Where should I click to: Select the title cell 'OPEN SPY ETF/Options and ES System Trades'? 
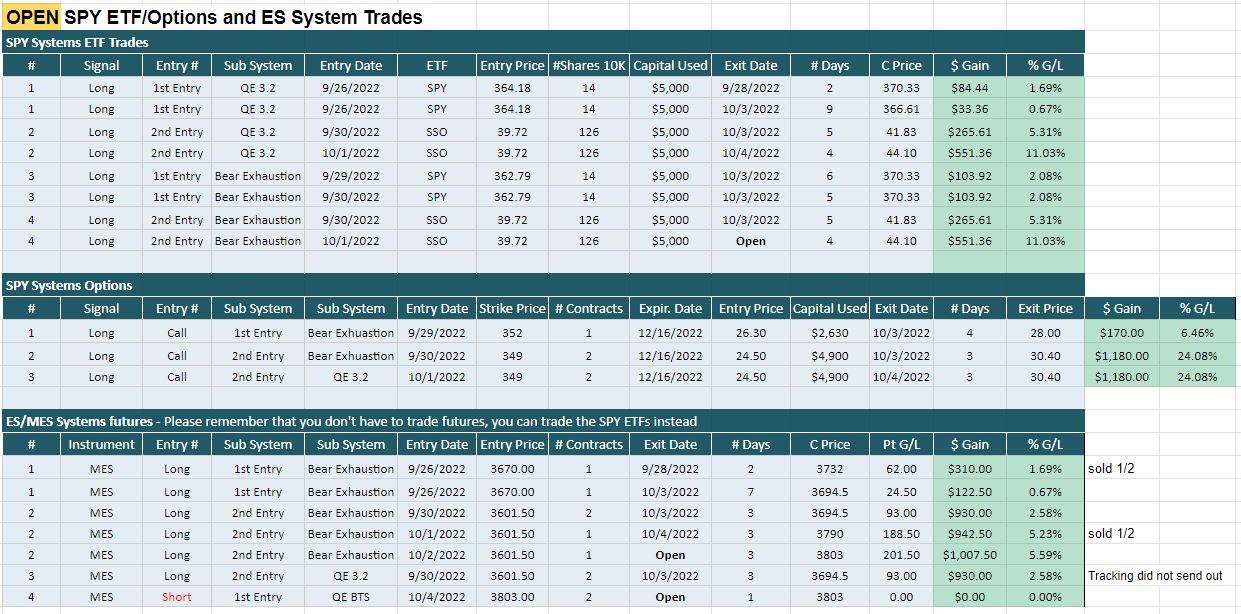(x=215, y=17)
